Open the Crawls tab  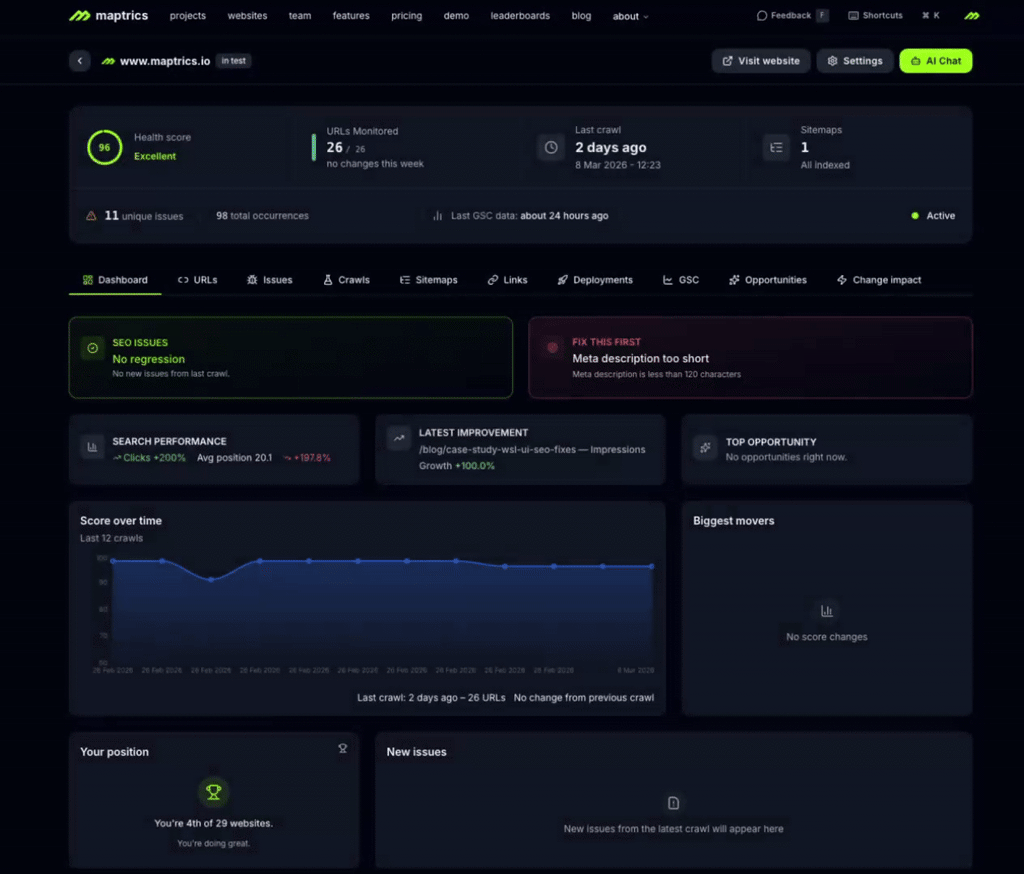coord(346,280)
